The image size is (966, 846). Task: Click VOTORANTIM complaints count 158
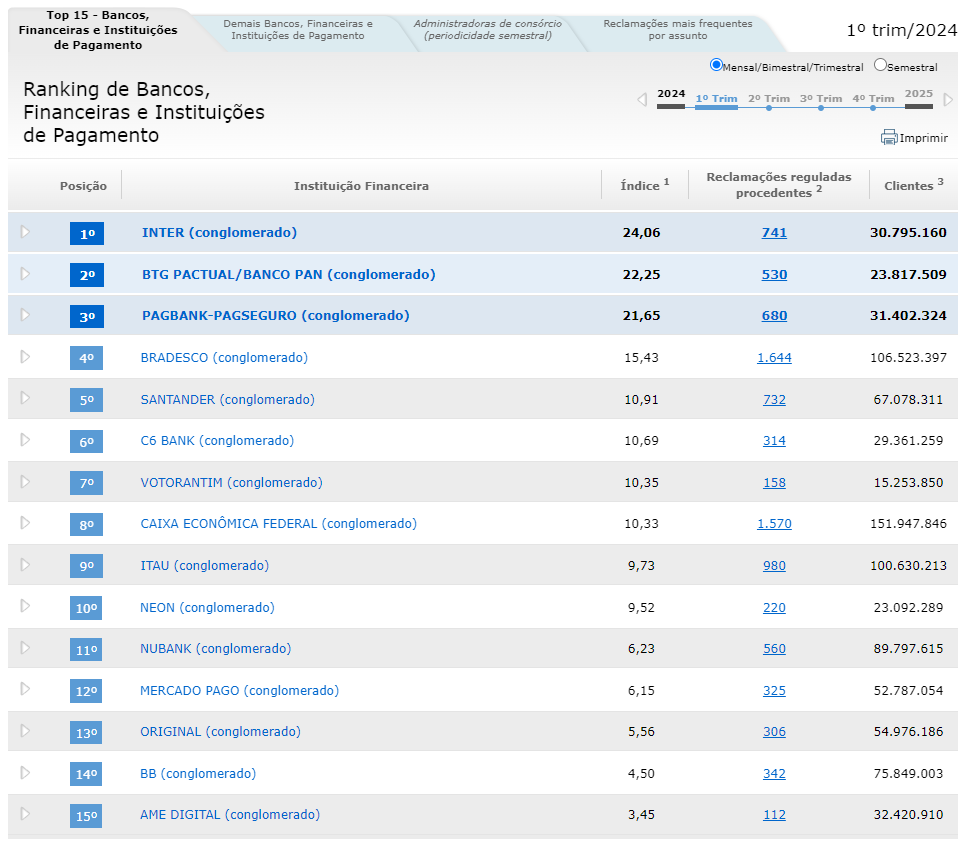coord(774,482)
